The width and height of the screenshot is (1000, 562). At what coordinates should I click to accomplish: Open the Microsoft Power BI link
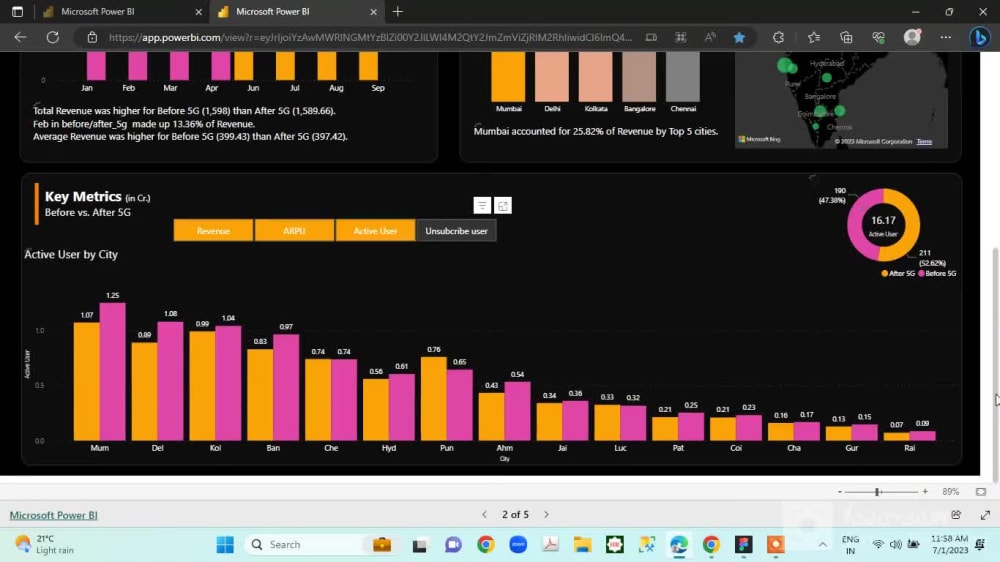(54, 515)
